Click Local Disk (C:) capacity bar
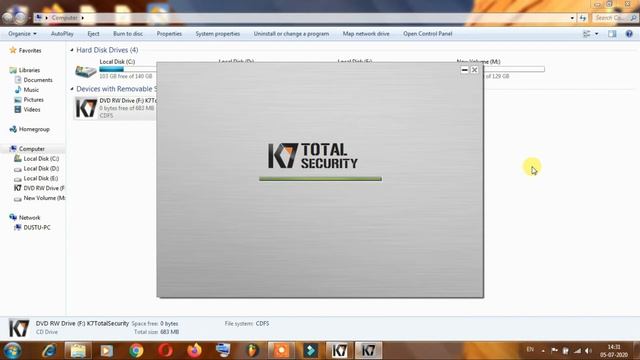The image size is (640, 360). coord(127,69)
